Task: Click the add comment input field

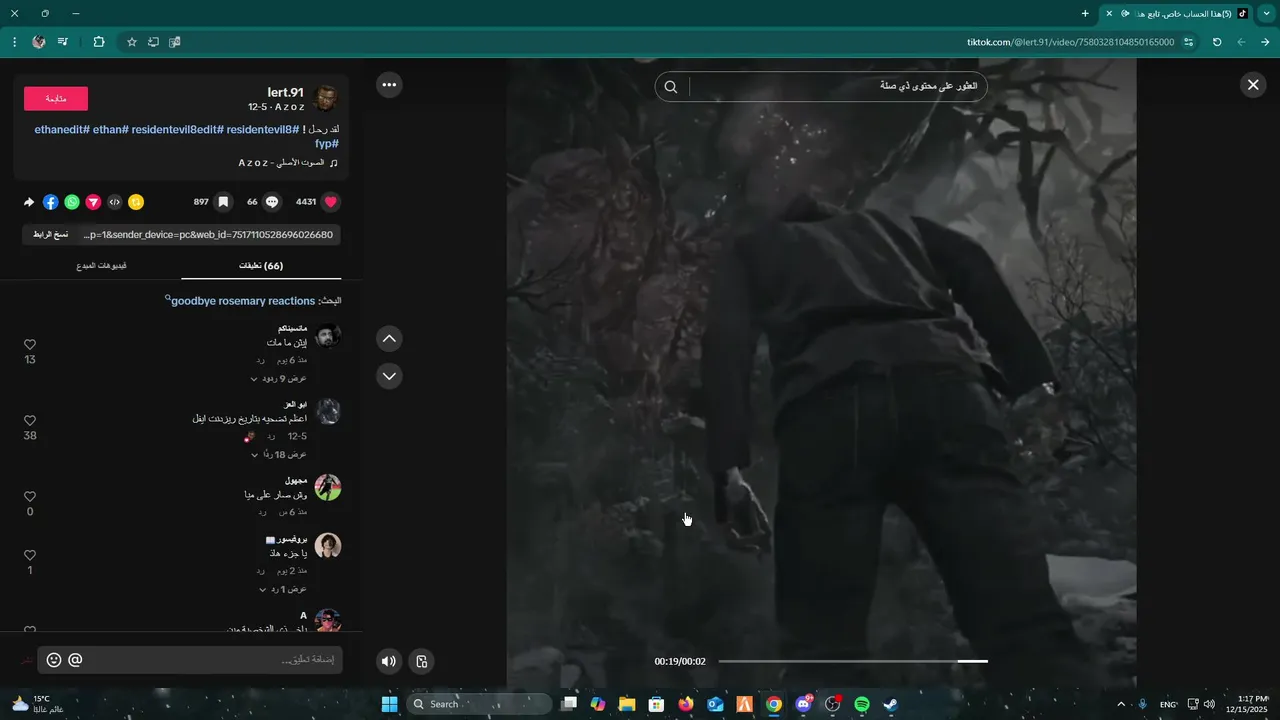Action: pyautogui.click(x=190, y=660)
